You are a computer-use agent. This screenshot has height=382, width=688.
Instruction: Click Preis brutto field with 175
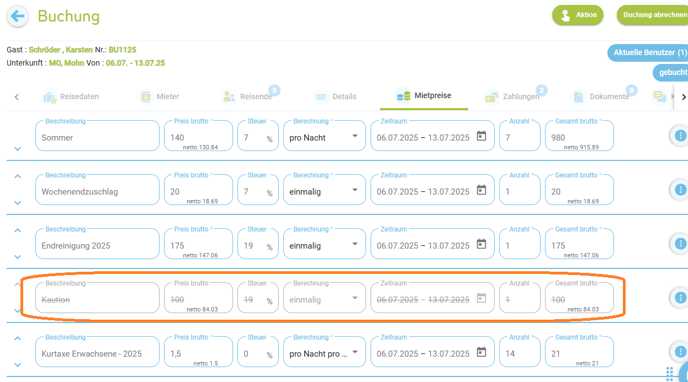[198, 244]
